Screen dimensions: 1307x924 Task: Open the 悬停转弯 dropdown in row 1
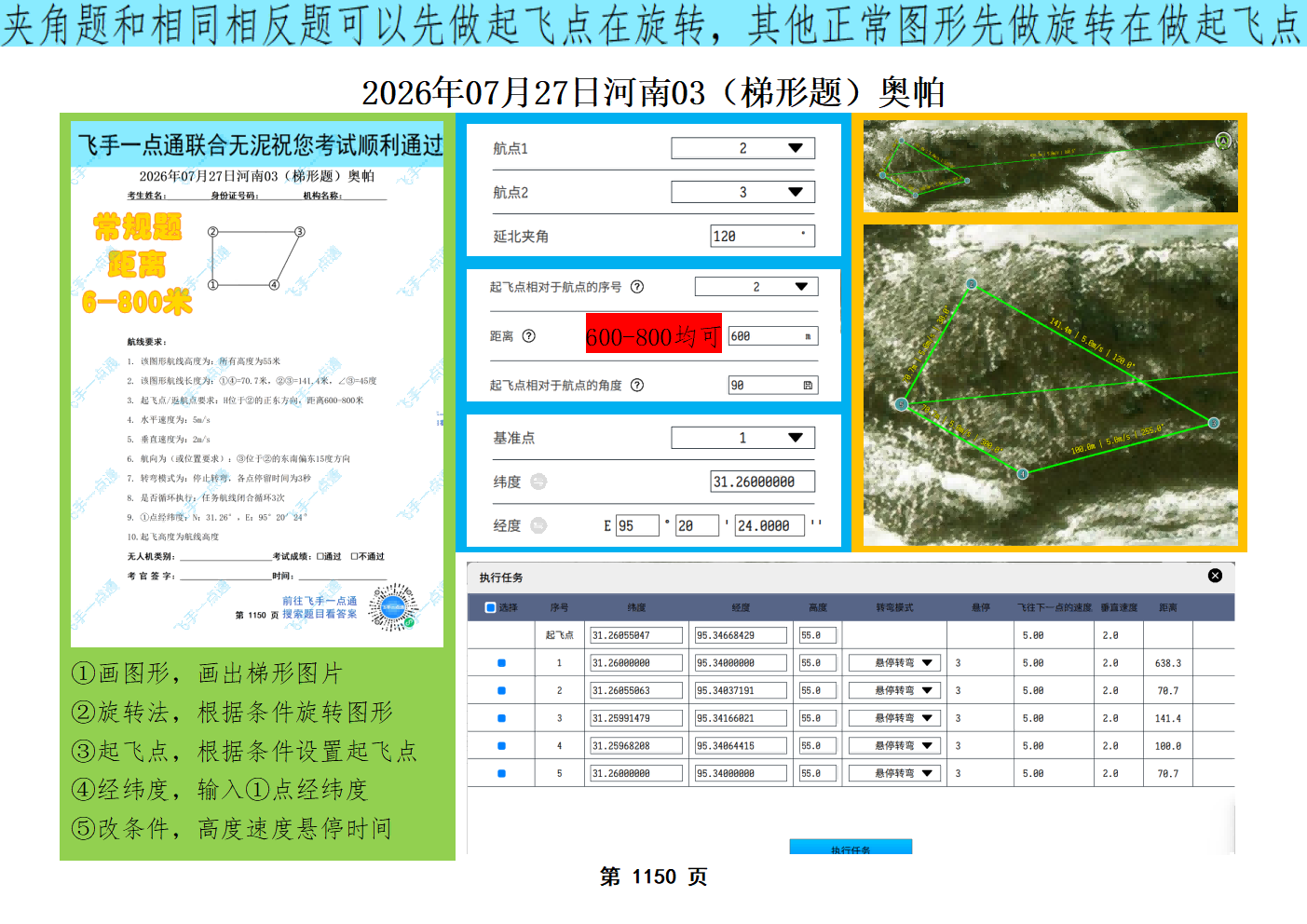[894, 663]
